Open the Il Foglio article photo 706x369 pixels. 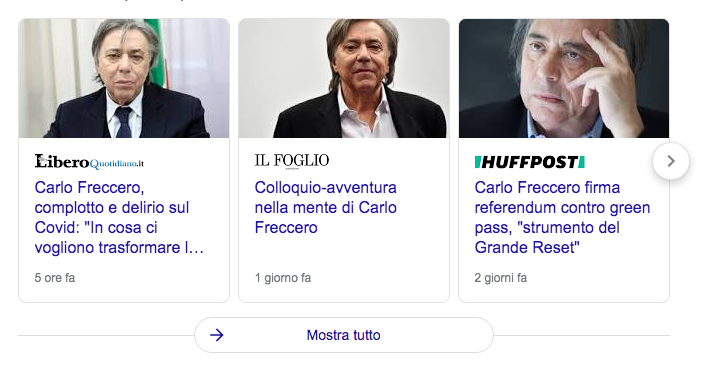click(344, 78)
